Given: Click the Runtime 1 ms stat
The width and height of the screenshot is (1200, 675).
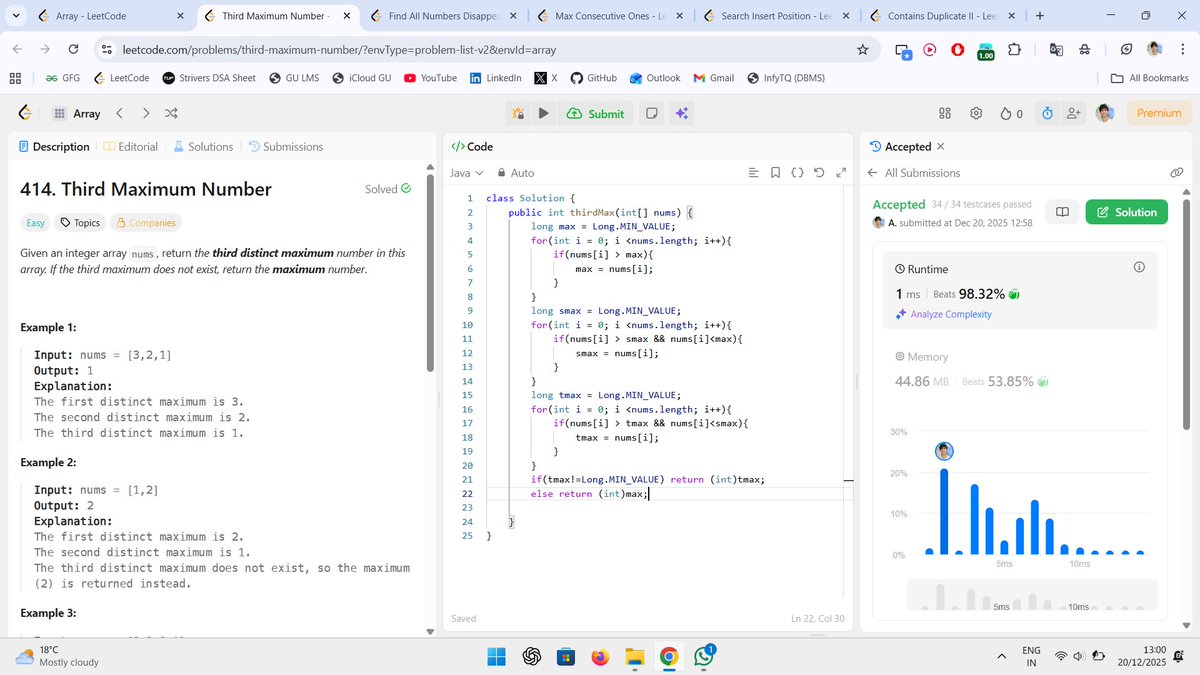Looking at the screenshot, I should click(908, 294).
